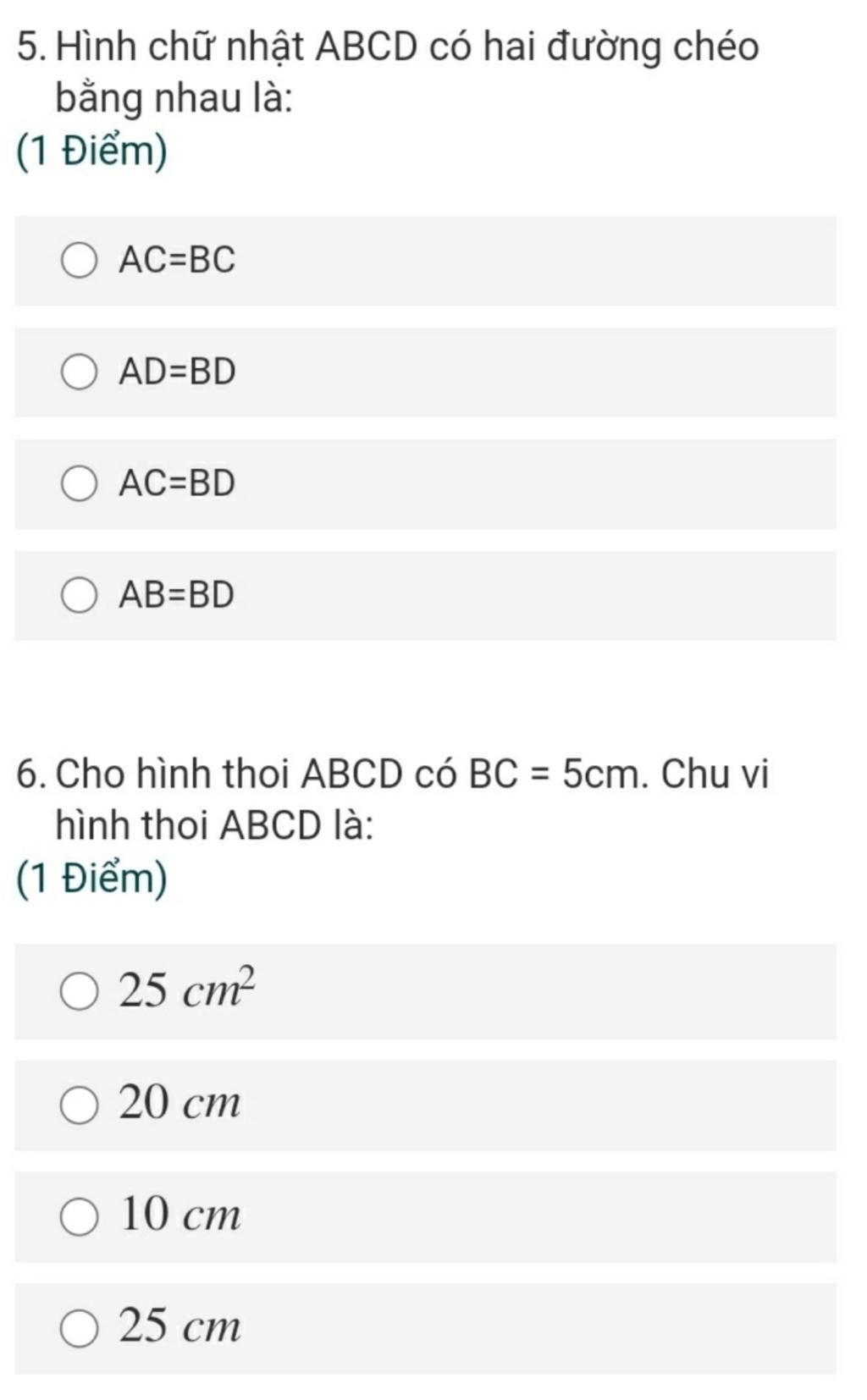
Task: Pick the 10 cm radio button
Action: (x=79, y=1216)
